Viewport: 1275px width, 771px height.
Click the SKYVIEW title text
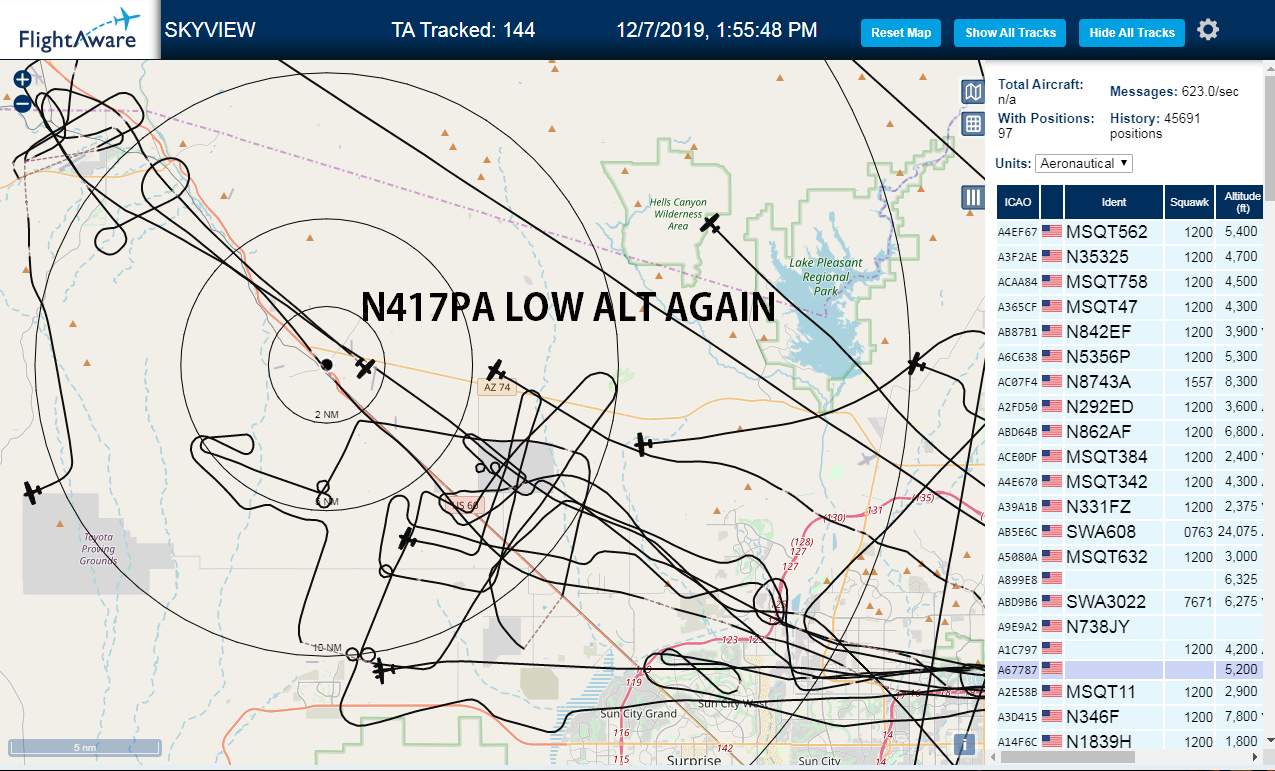[210, 30]
